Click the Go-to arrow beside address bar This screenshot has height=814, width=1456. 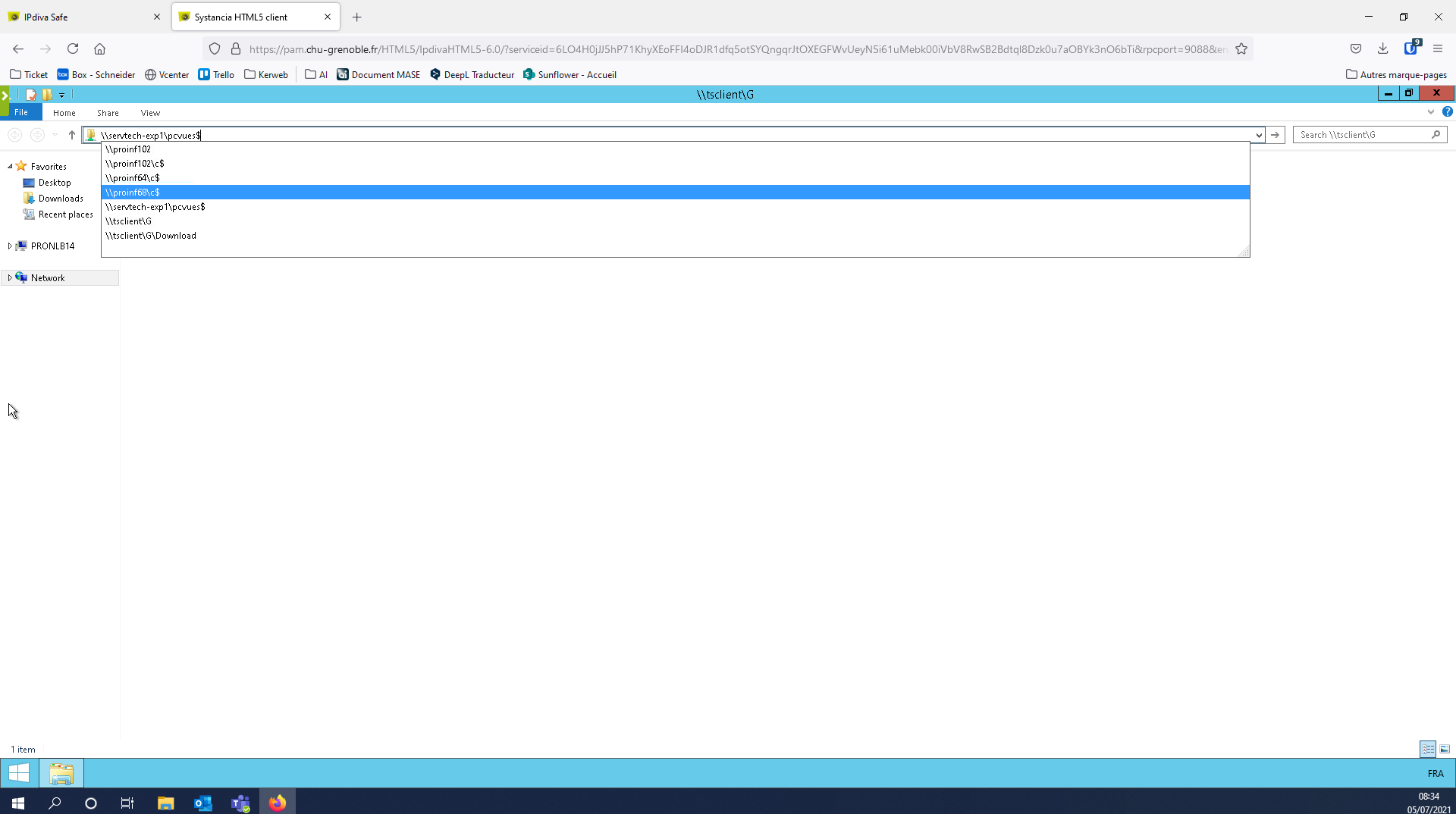(x=1275, y=135)
